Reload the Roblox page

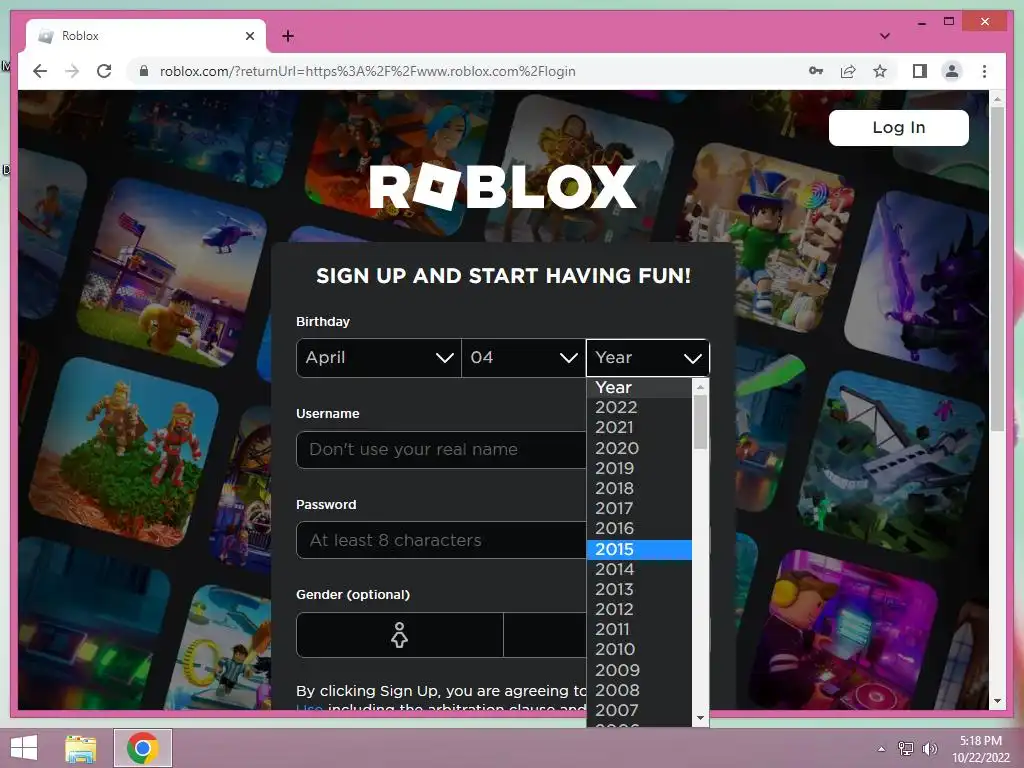(104, 71)
